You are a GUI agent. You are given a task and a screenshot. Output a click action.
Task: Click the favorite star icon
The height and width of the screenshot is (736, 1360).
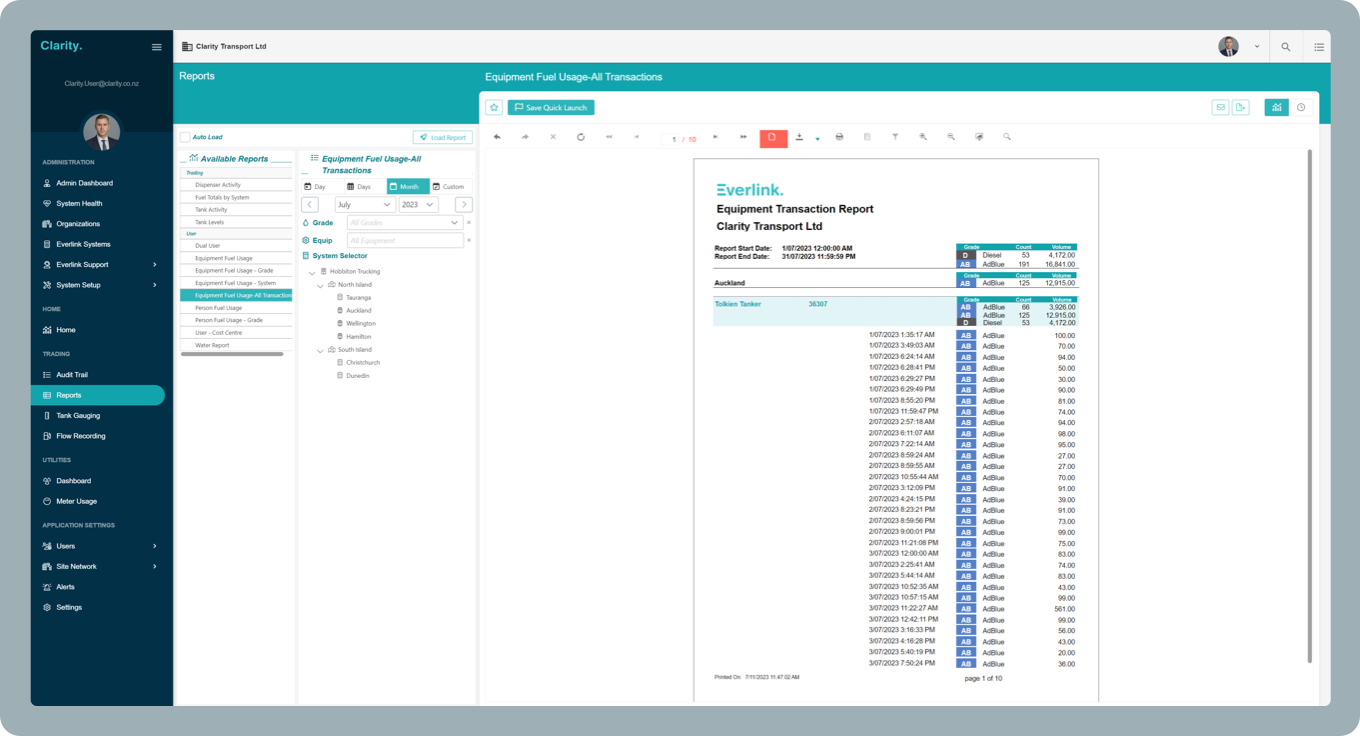click(x=494, y=107)
